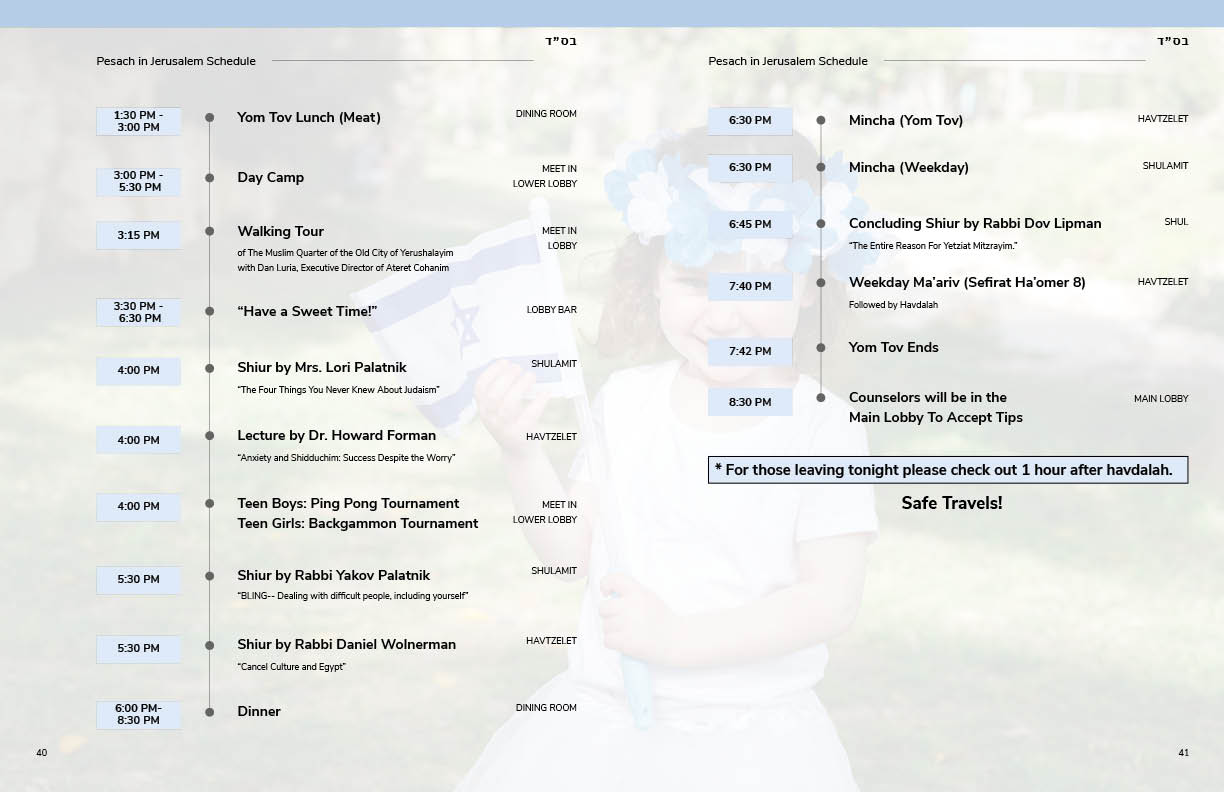
Task: Click the "8:30 PM" time box
Action: tap(750, 402)
